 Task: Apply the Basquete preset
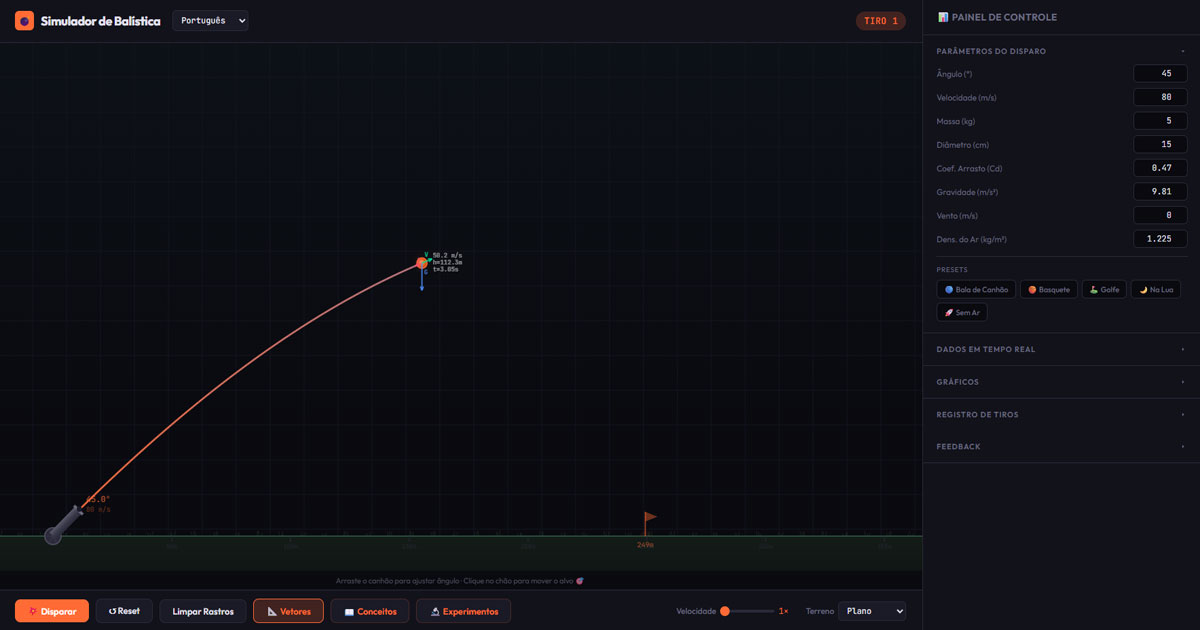click(1049, 289)
